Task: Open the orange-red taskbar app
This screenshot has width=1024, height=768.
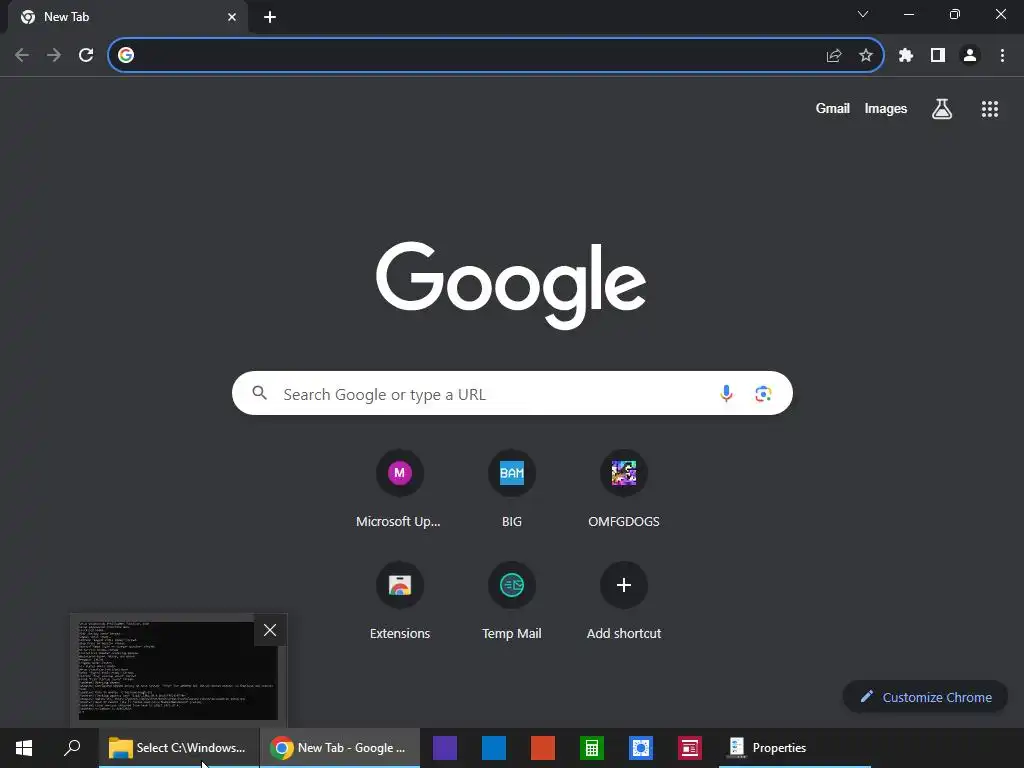Action: click(x=543, y=748)
